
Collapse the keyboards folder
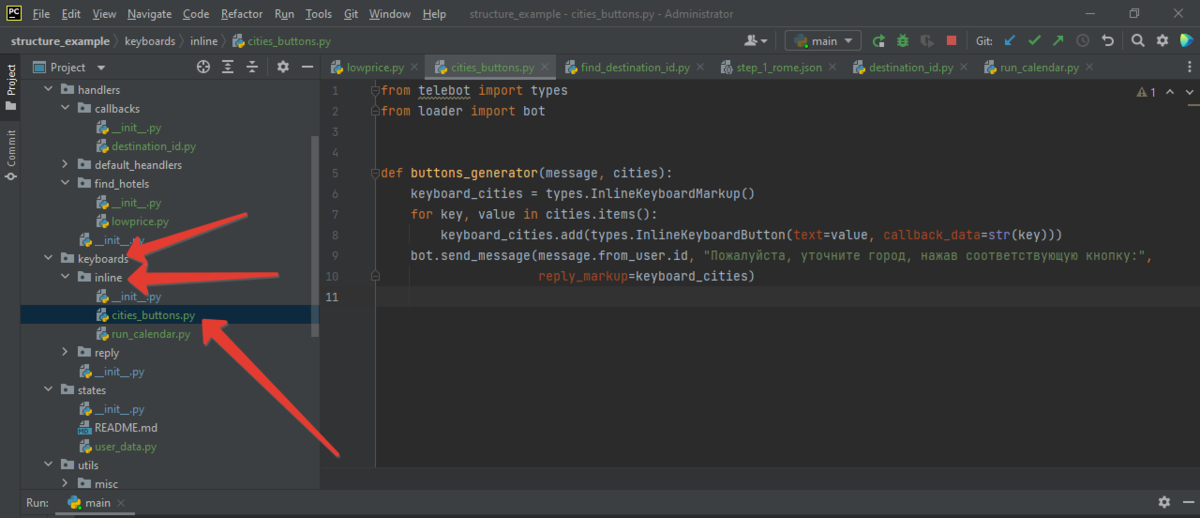pos(48,258)
